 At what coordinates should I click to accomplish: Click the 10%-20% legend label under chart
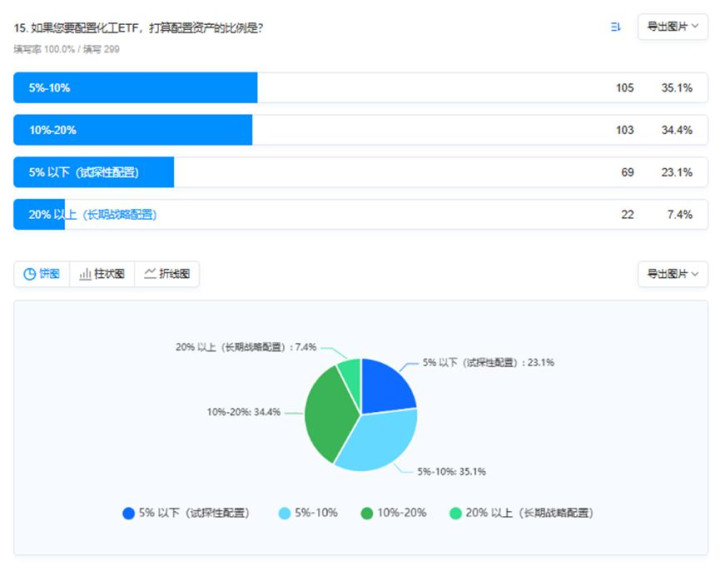(x=402, y=513)
